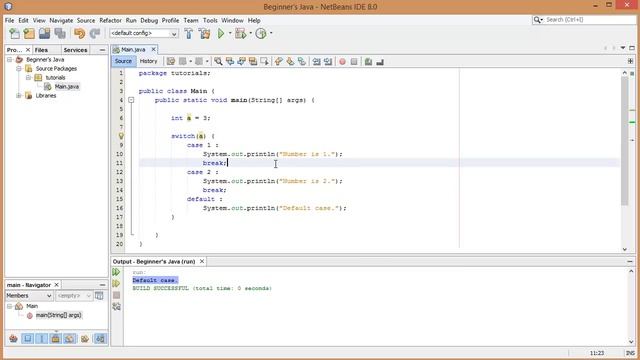The width and height of the screenshot is (640, 360).
Task: Collapse the Beginner's Java project node
Action: pyautogui.click(x=10, y=60)
